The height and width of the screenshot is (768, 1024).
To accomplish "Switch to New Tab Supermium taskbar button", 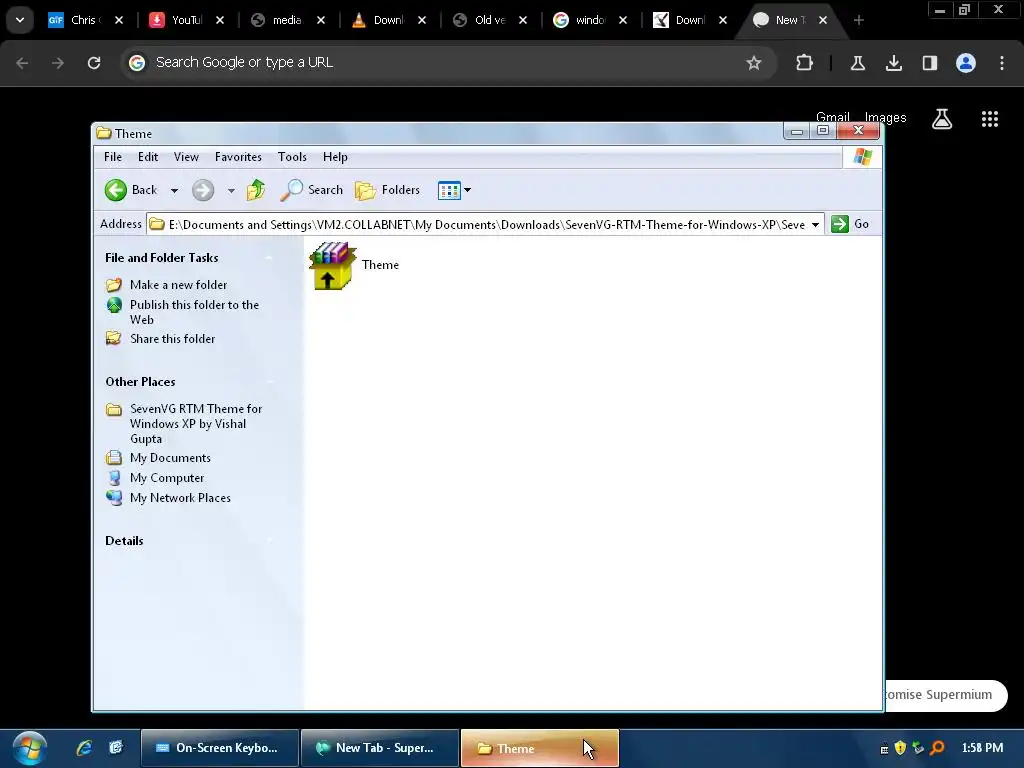I will 379,748.
